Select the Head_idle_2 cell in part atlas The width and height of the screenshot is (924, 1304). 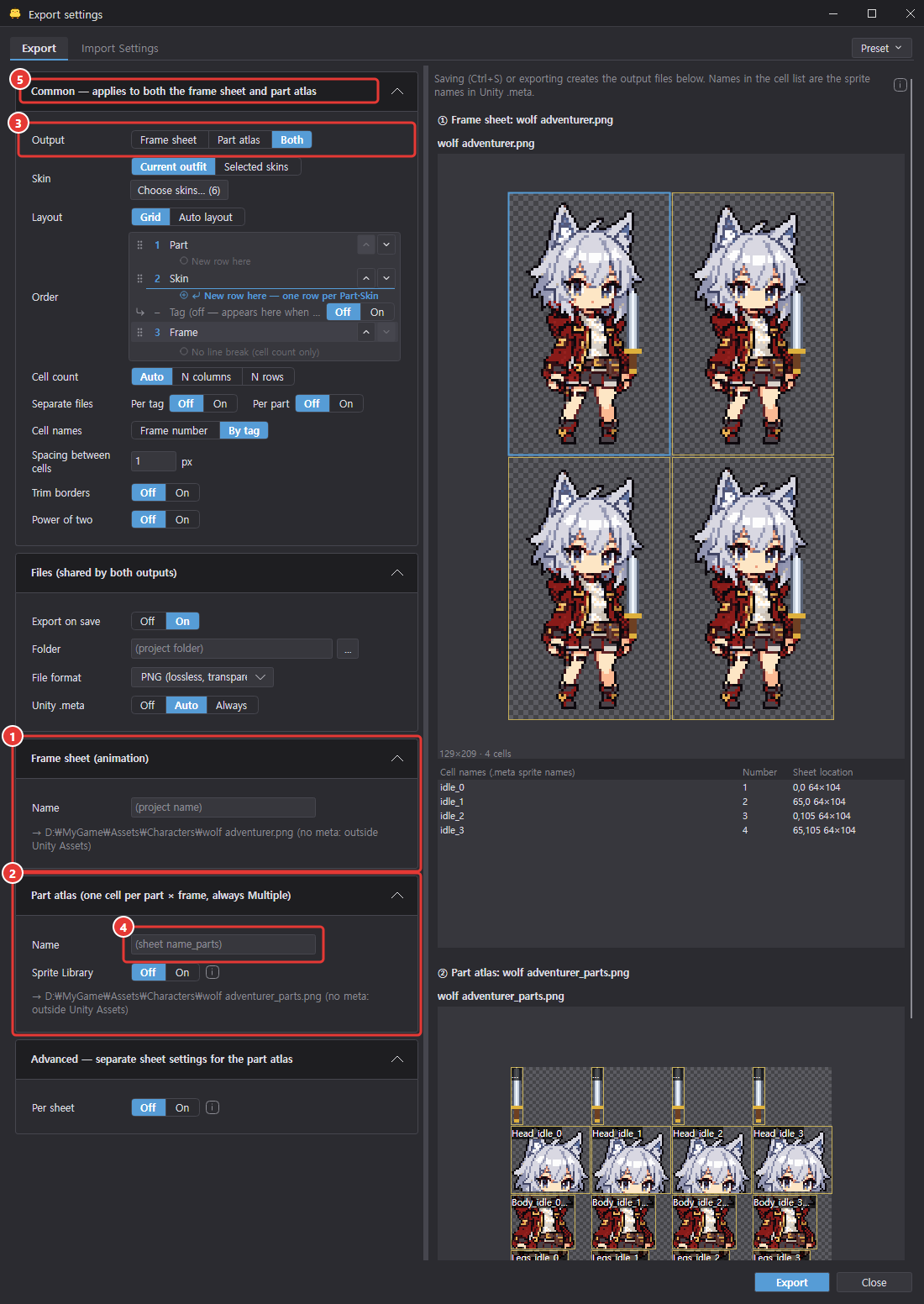point(711,1159)
